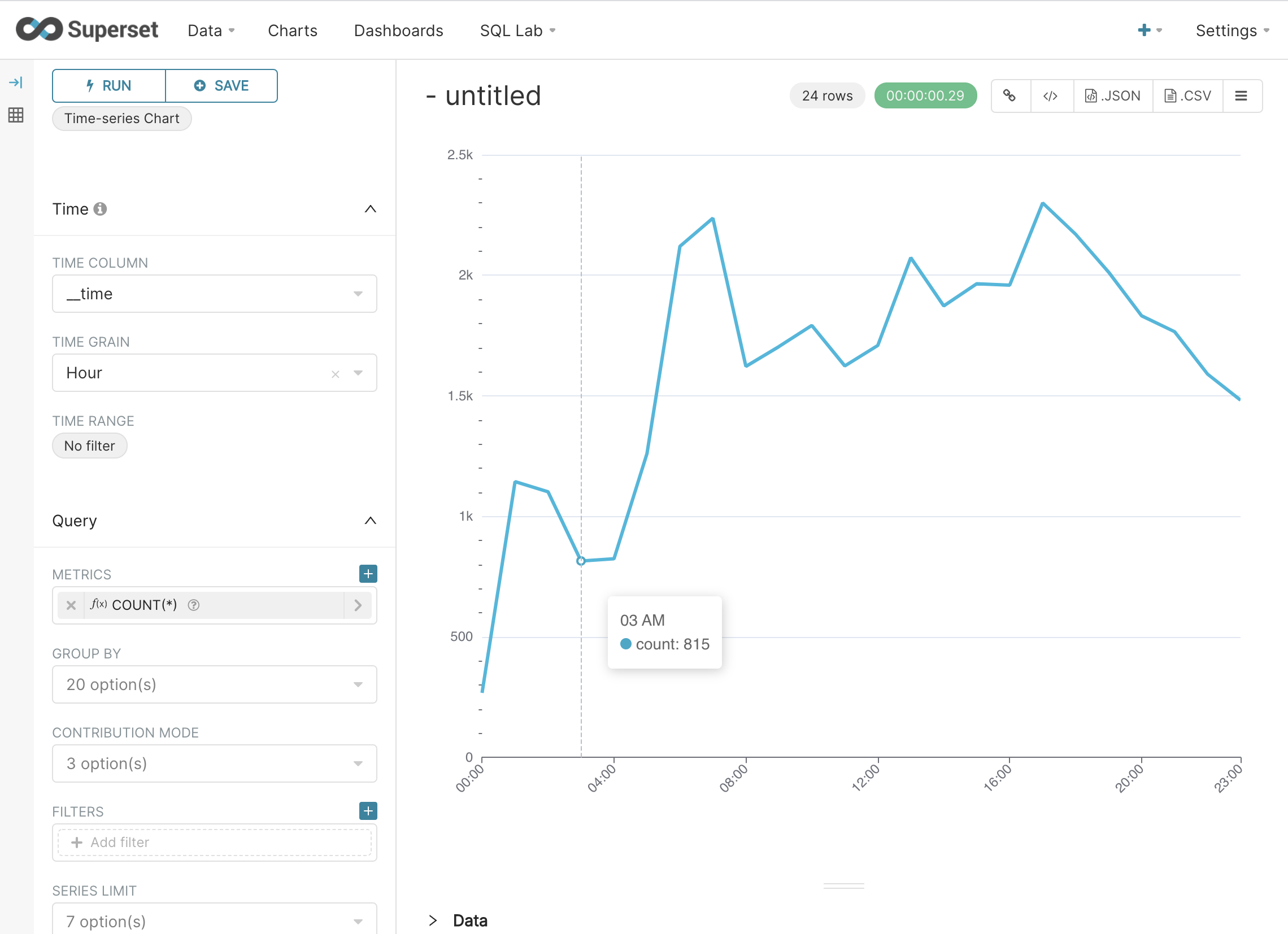This screenshot has height=934, width=1288.
Task: View the chart query with the code icon
Action: tap(1051, 95)
